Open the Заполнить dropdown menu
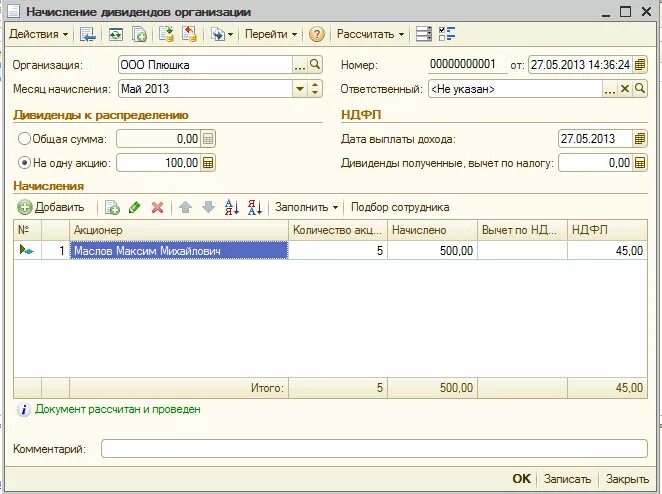Screen dimensions: 662x494 click(x=306, y=207)
